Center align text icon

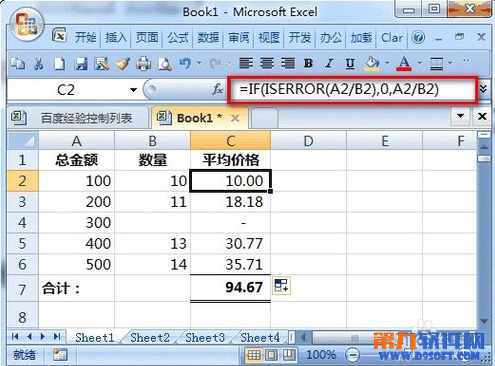point(267,63)
